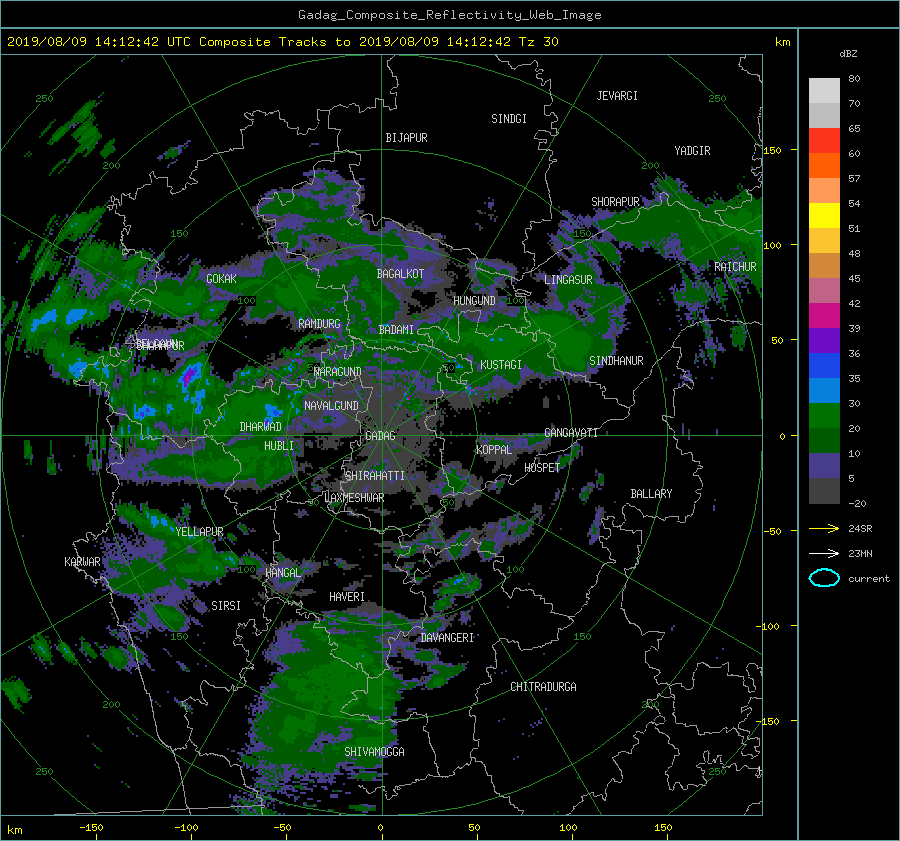This screenshot has width=900, height=841.
Task: Click the GADAG radar site label
Action: [380, 436]
